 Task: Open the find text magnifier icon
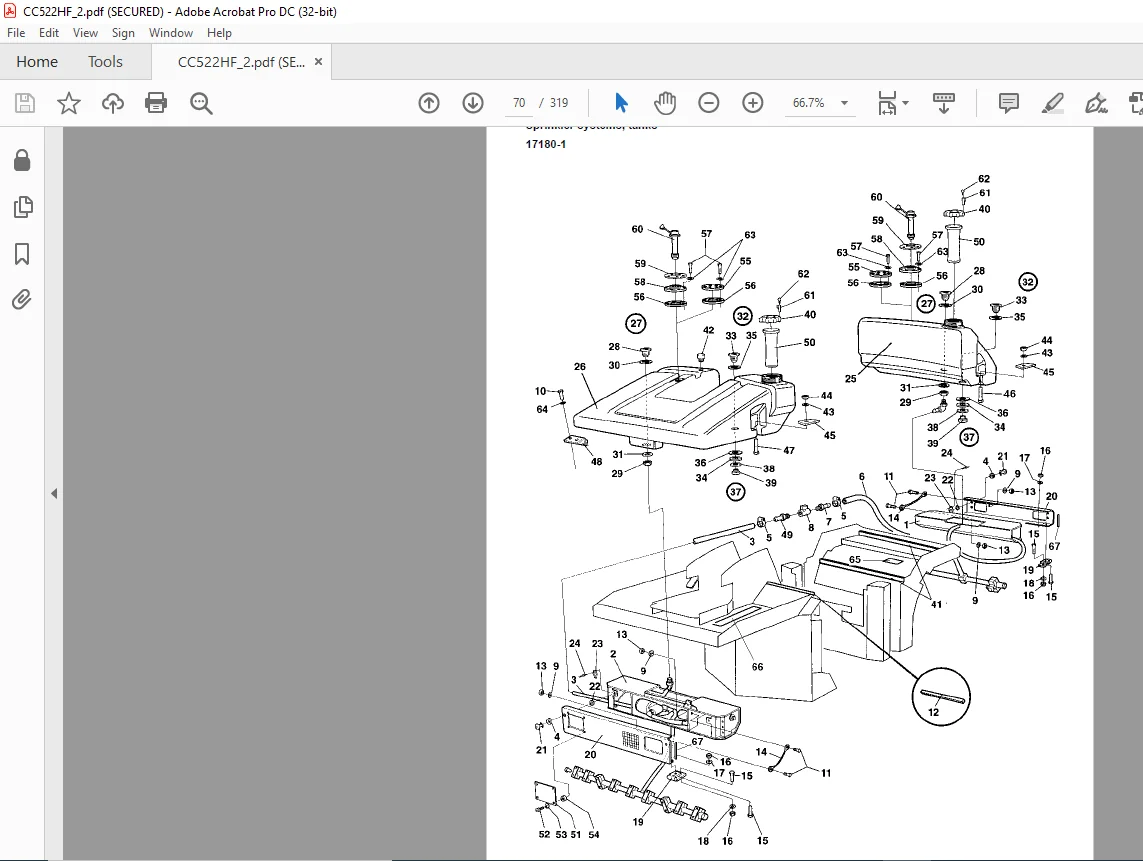click(x=201, y=104)
